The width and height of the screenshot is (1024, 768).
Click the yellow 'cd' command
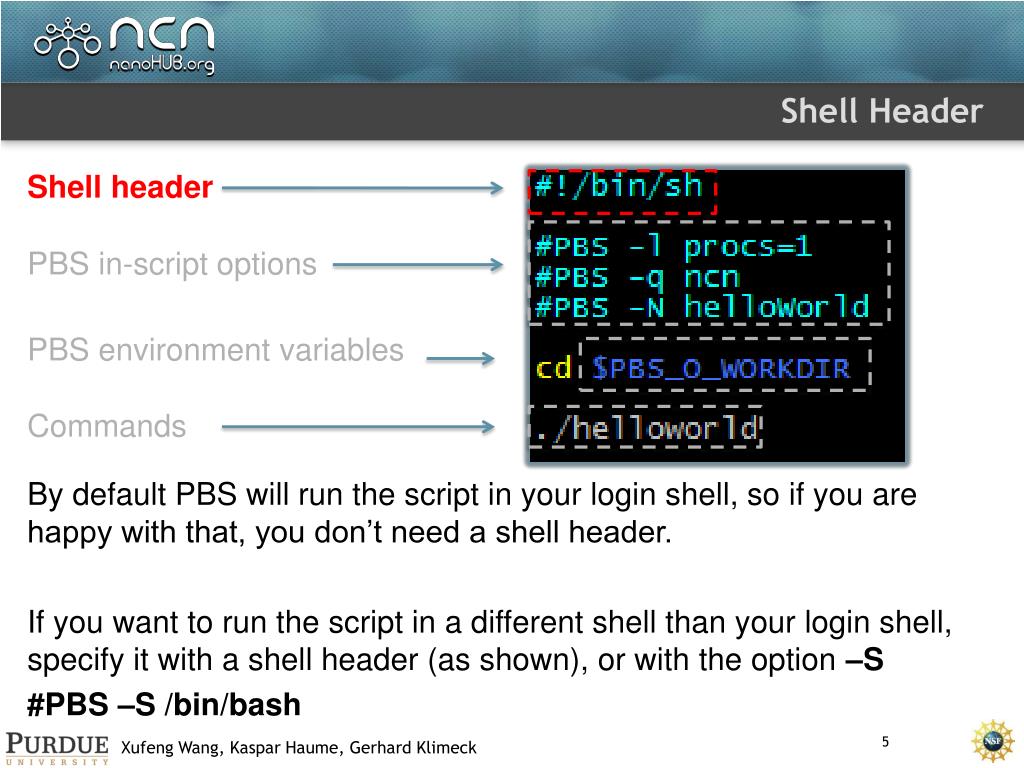click(554, 368)
